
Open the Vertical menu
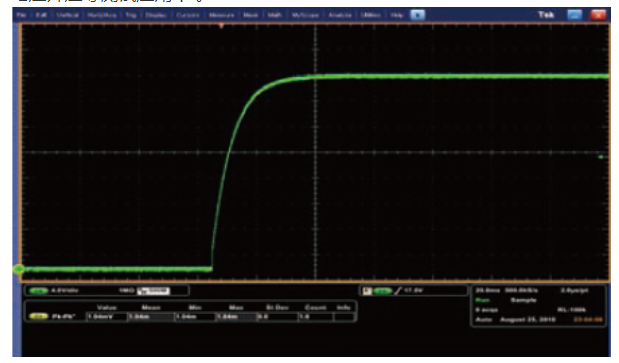pos(67,15)
